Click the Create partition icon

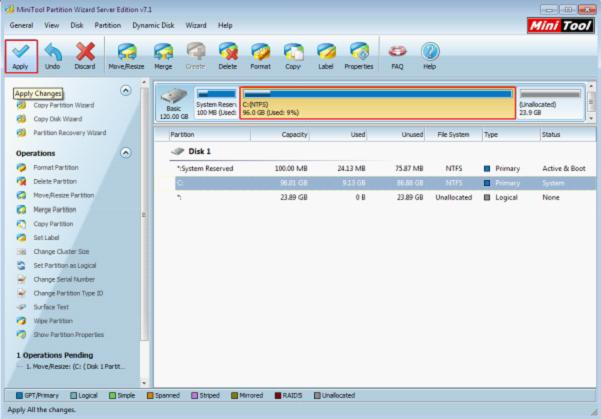pos(195,56)
